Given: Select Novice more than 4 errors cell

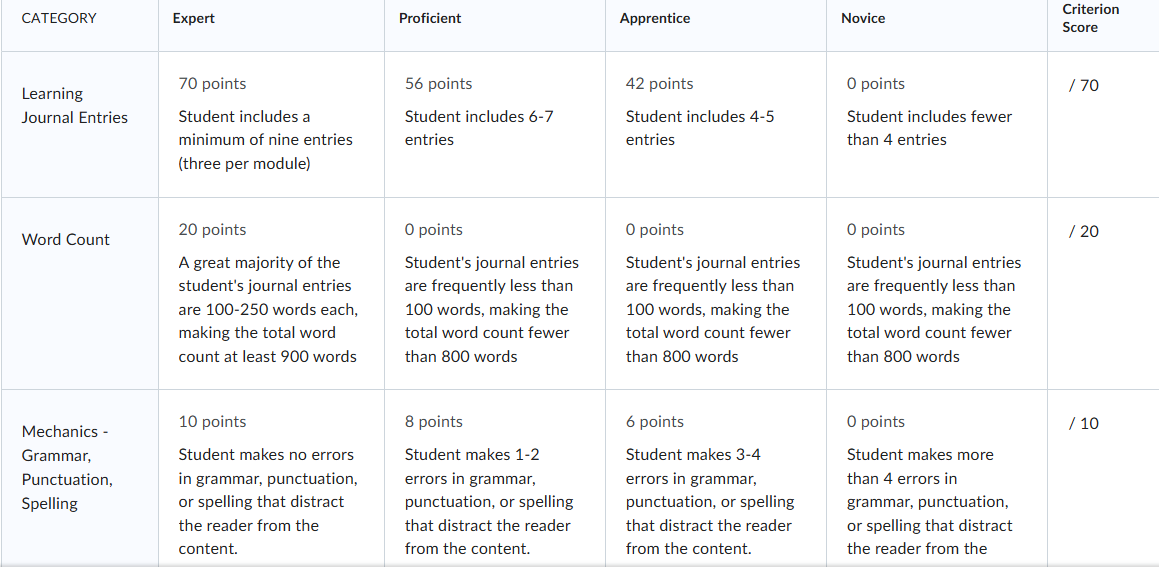Looking at the screenshot, I should (937, 478).
